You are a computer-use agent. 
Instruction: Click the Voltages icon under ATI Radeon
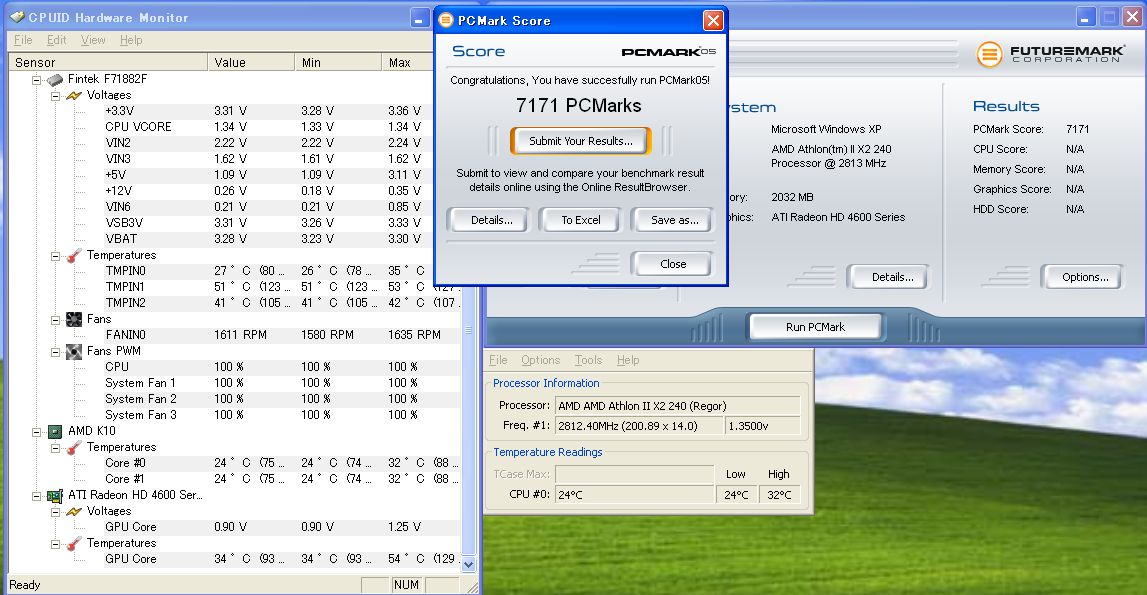pos(74,512)
